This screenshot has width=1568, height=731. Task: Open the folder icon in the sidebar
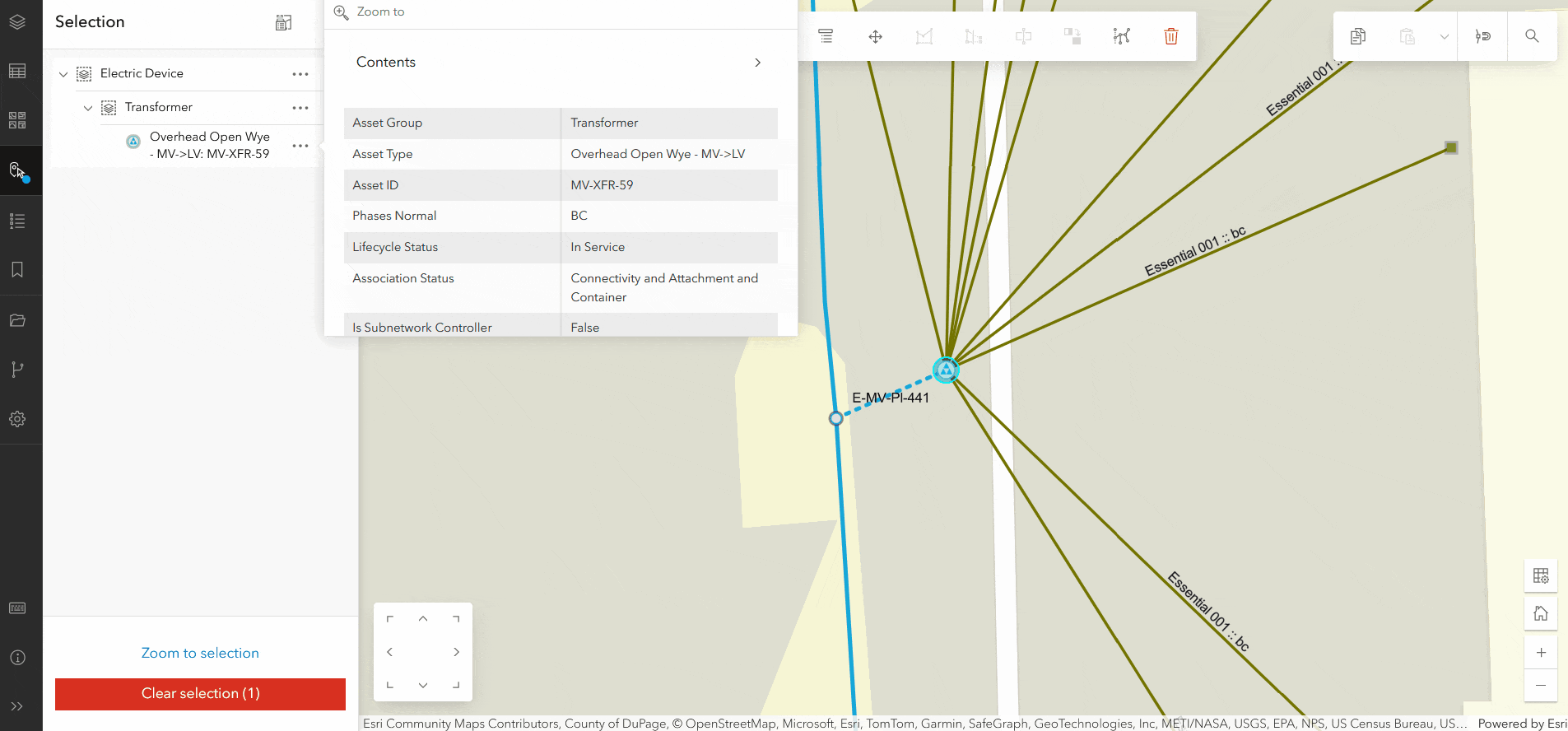coord(17,320)
